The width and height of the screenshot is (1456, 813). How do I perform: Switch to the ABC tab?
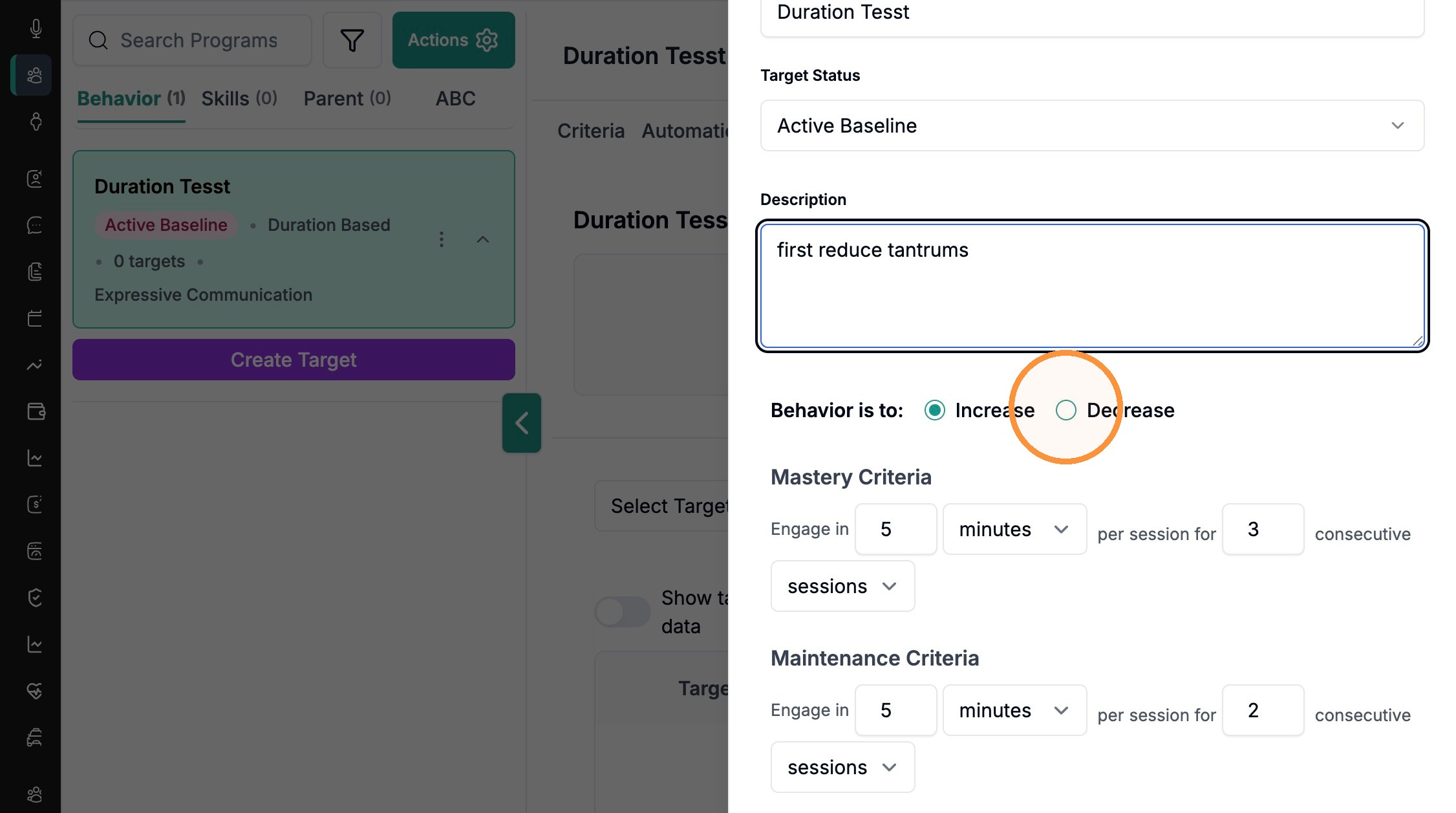click(455, 98)
